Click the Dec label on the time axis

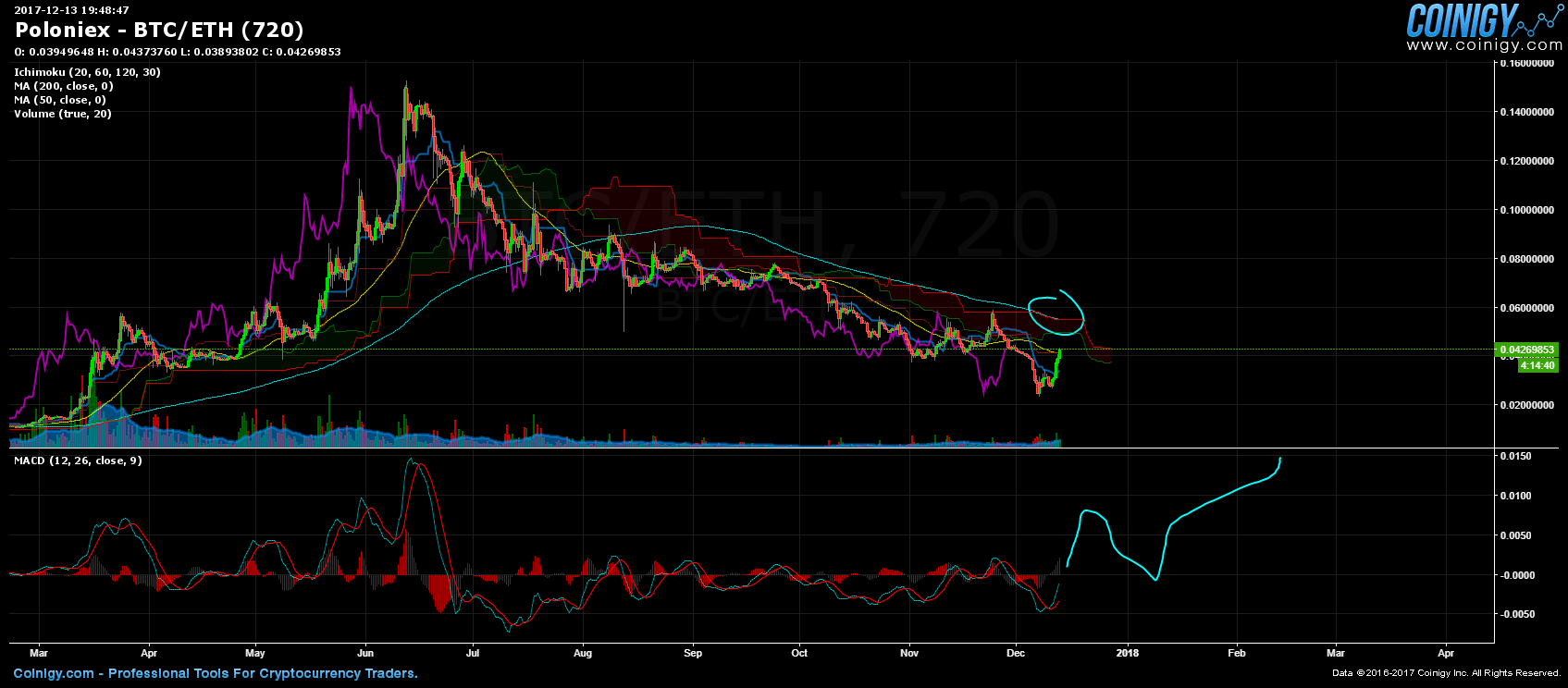click(1016, 653)
